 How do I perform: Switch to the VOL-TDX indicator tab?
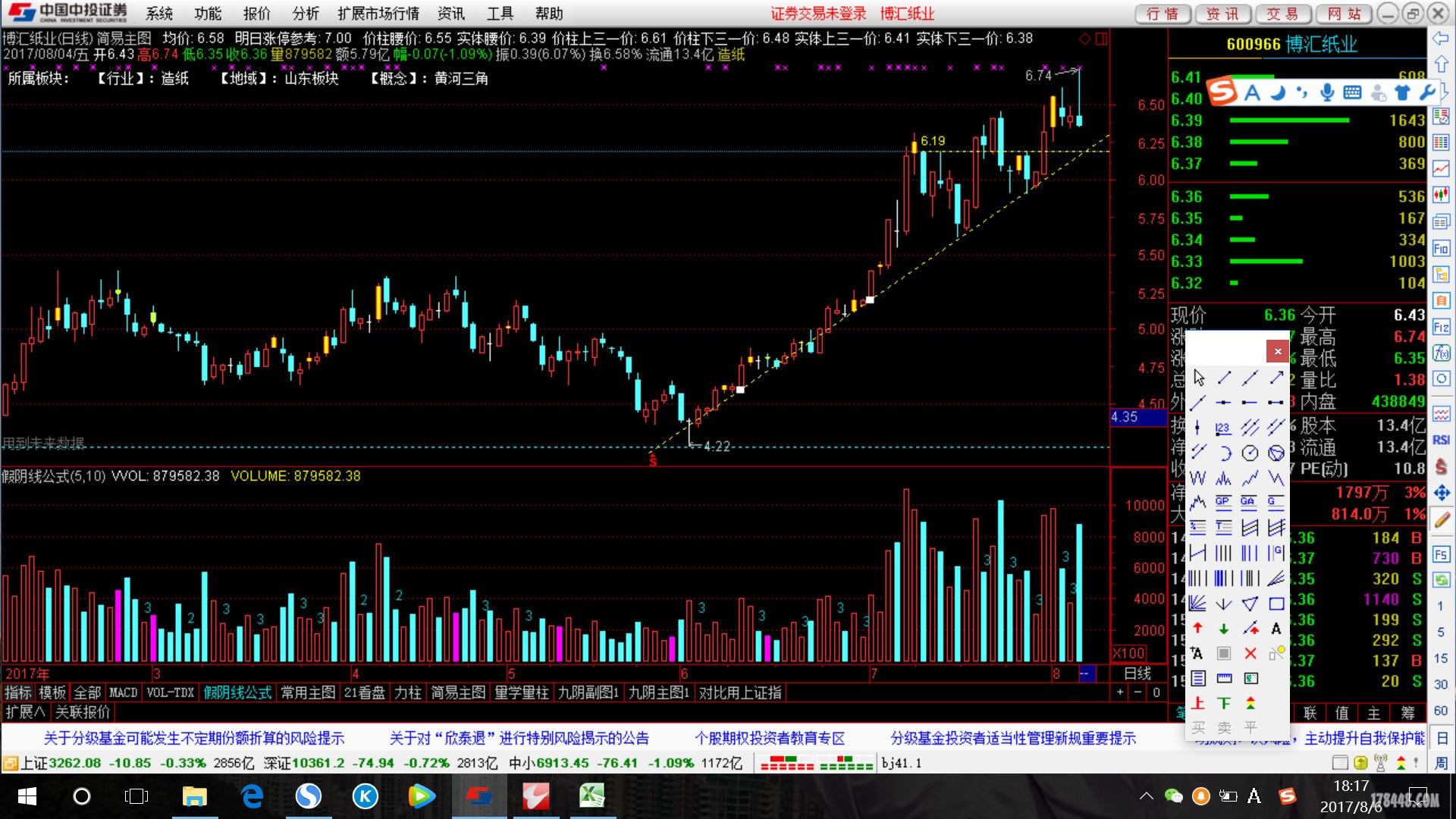(170, 692)
